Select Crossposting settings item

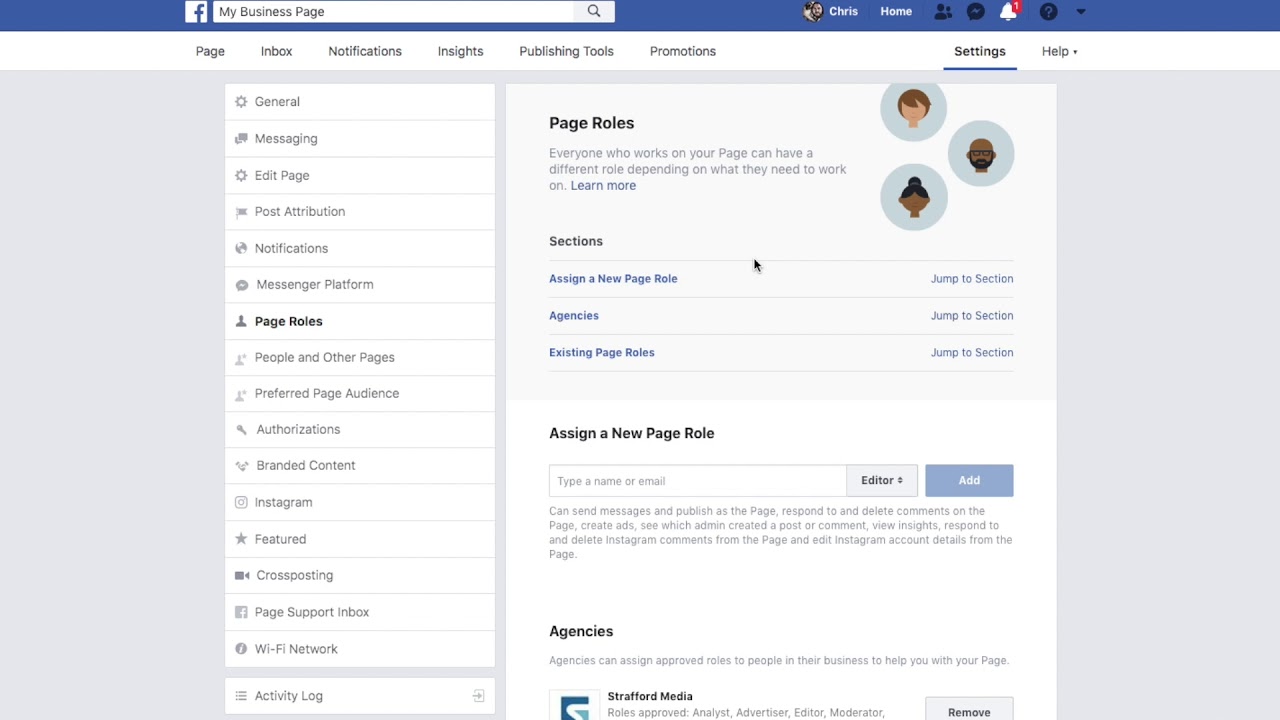(360, 576)
